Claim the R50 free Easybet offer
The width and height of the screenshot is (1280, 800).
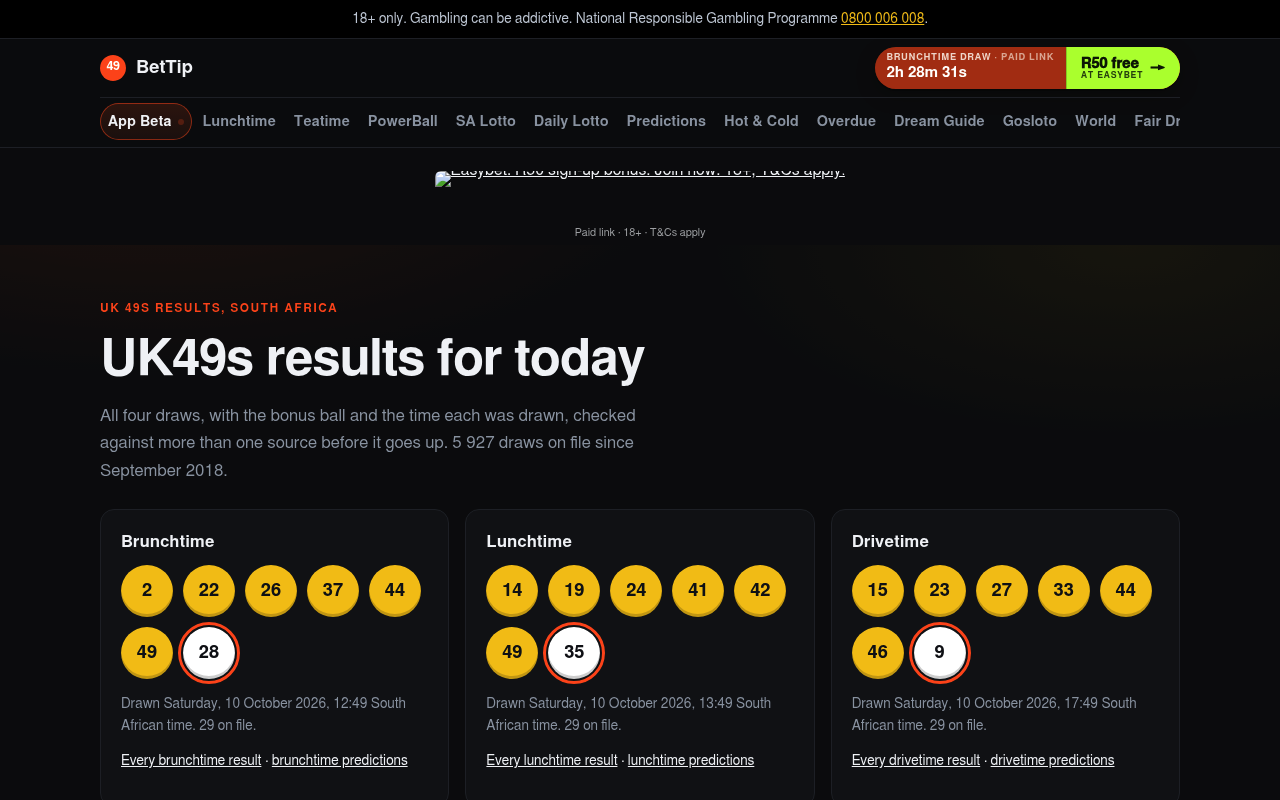click(x=1123, y=68)
